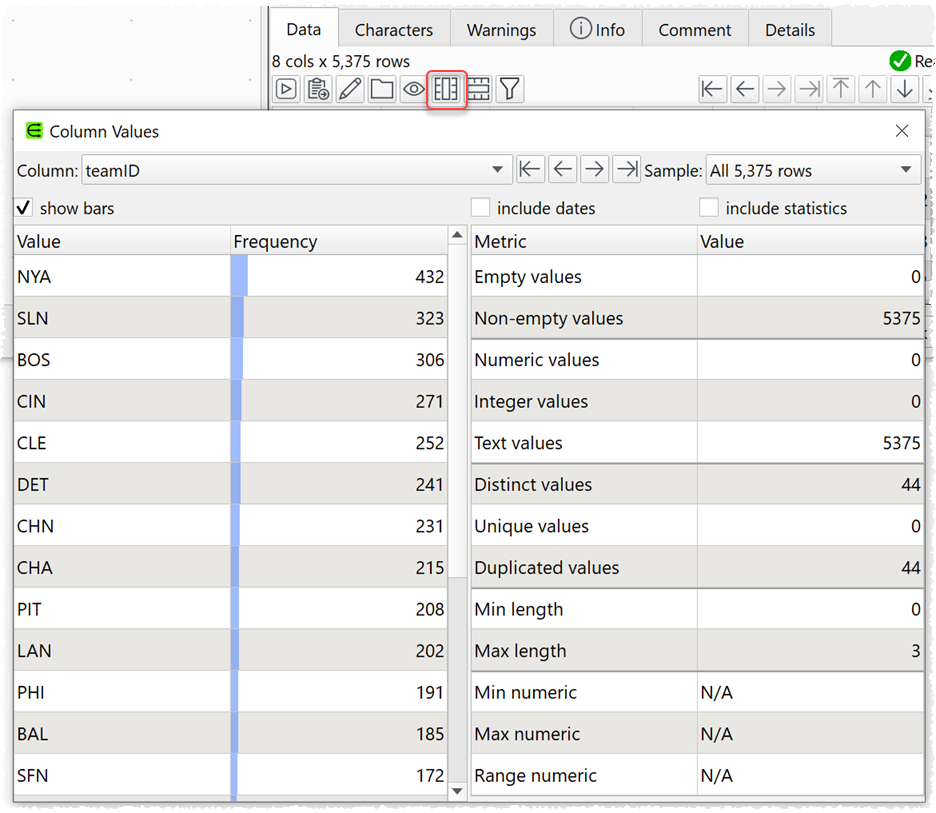Uncheck the show bars checkbox

(x=24, y=208)
